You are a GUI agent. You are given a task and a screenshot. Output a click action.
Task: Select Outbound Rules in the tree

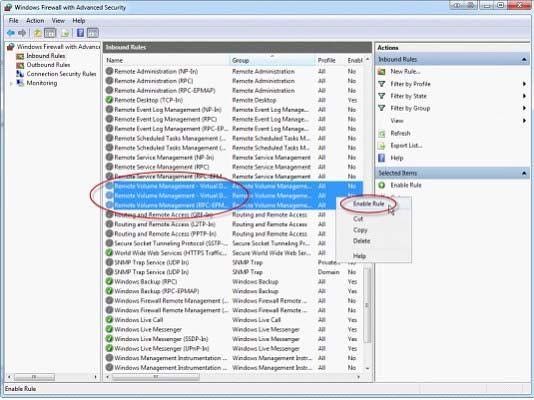coord(48,65)
